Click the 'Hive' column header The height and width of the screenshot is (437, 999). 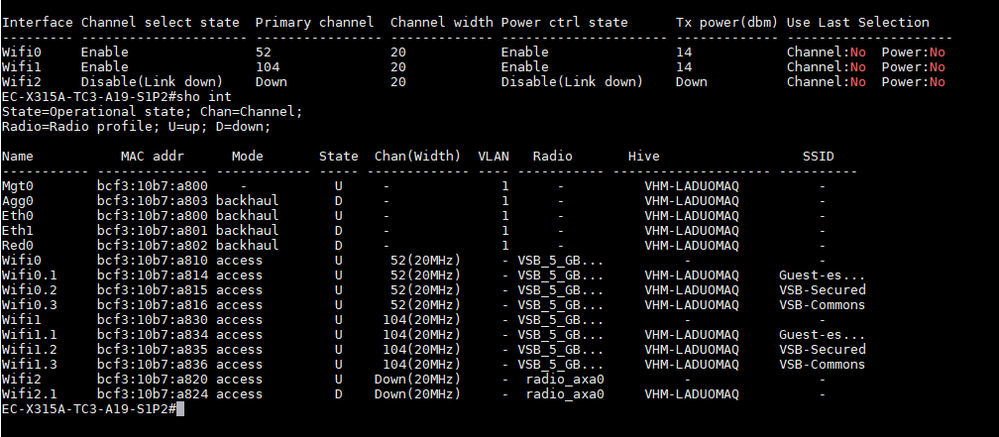coord(644,157)
